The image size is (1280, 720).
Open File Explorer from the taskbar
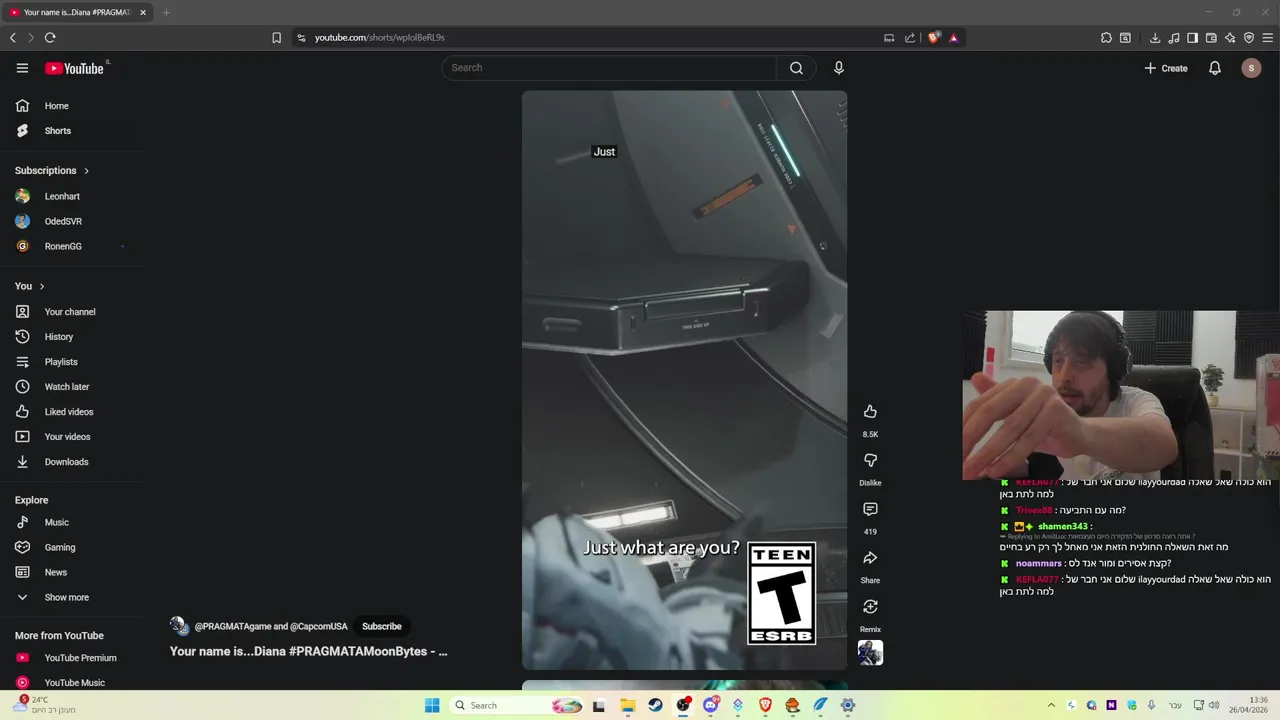click(x=628, y=705)
